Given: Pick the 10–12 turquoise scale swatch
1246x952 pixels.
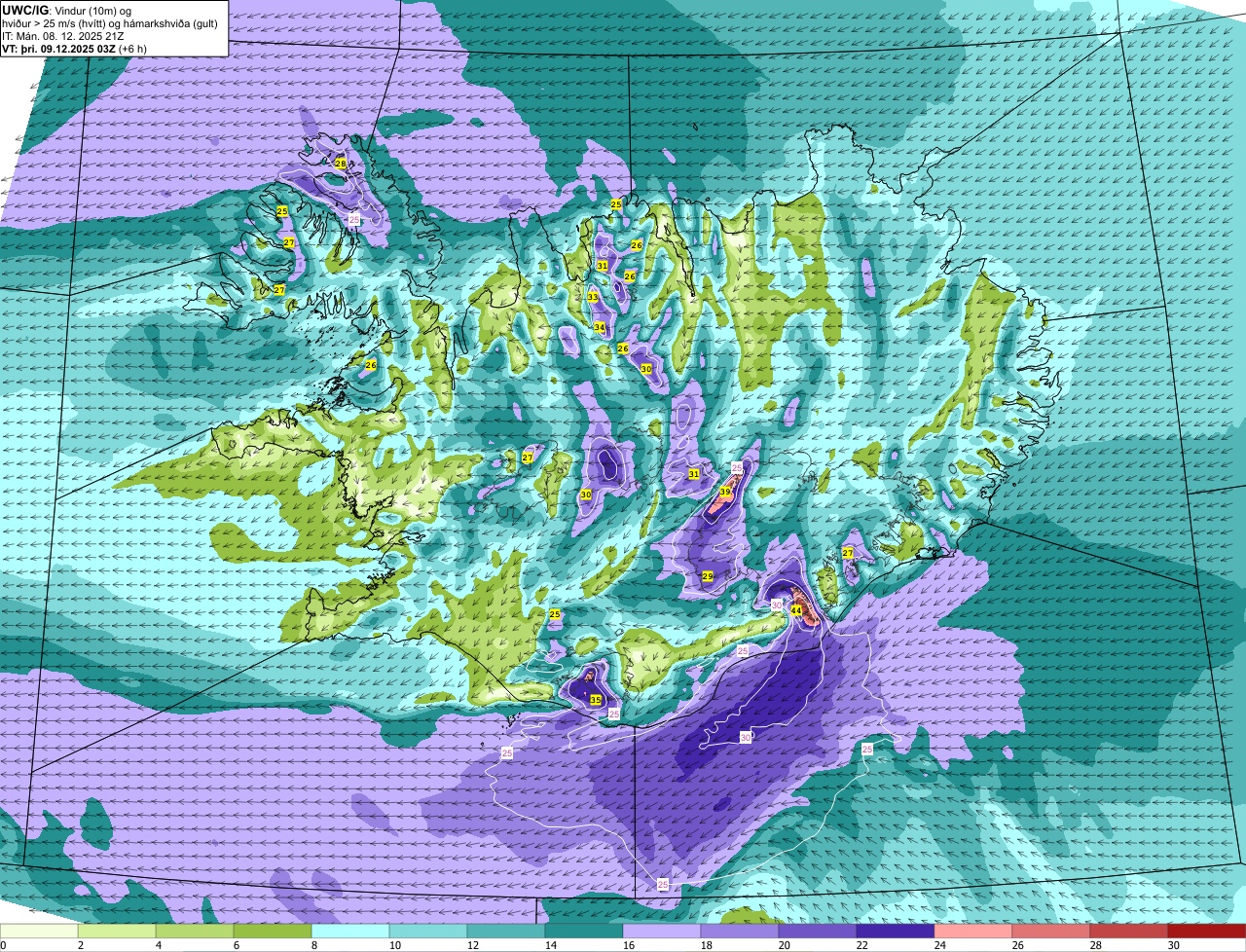Looking at the screenshot, I should coord(428,932).
